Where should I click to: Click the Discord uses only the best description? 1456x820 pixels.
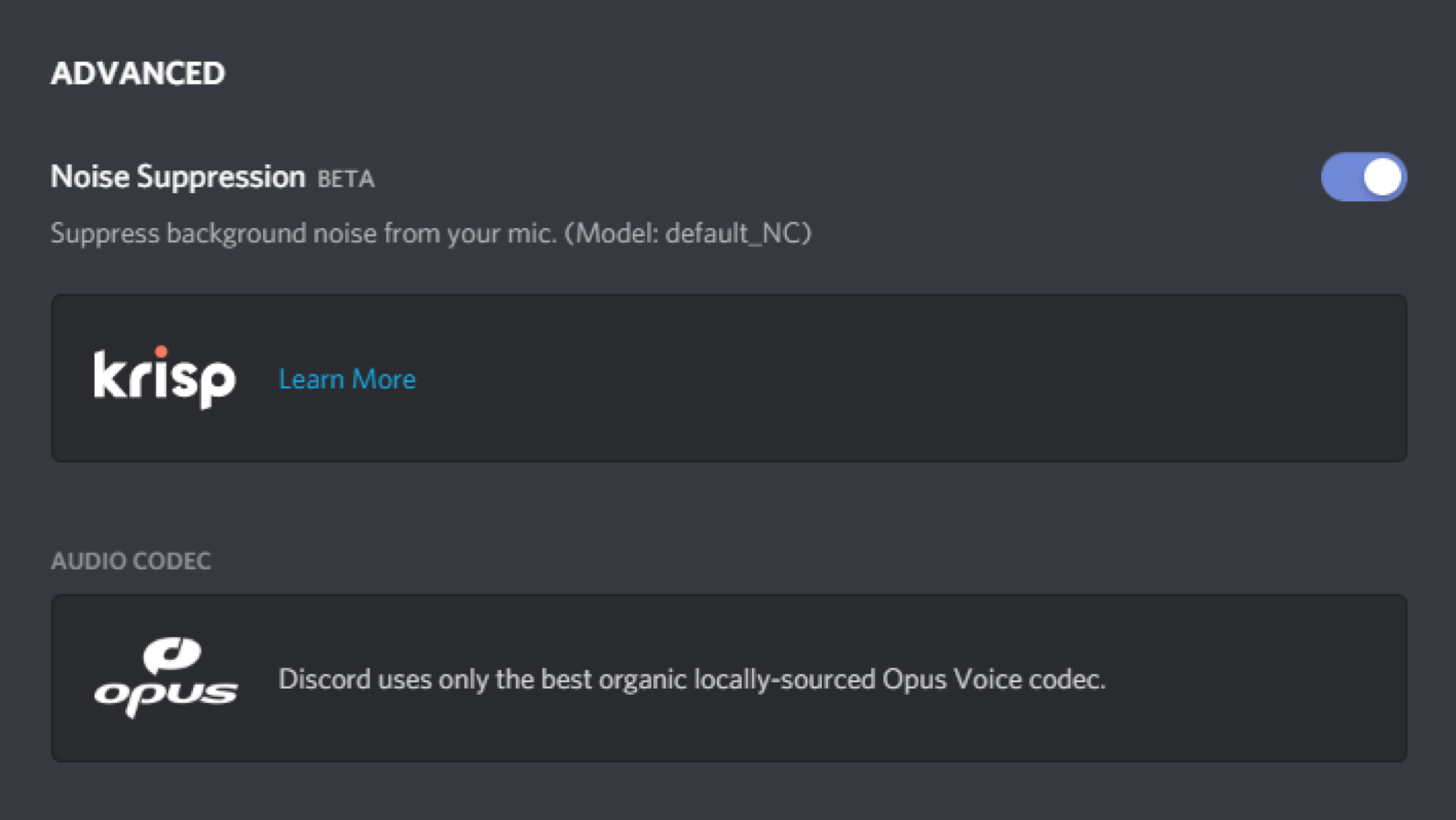692,679
